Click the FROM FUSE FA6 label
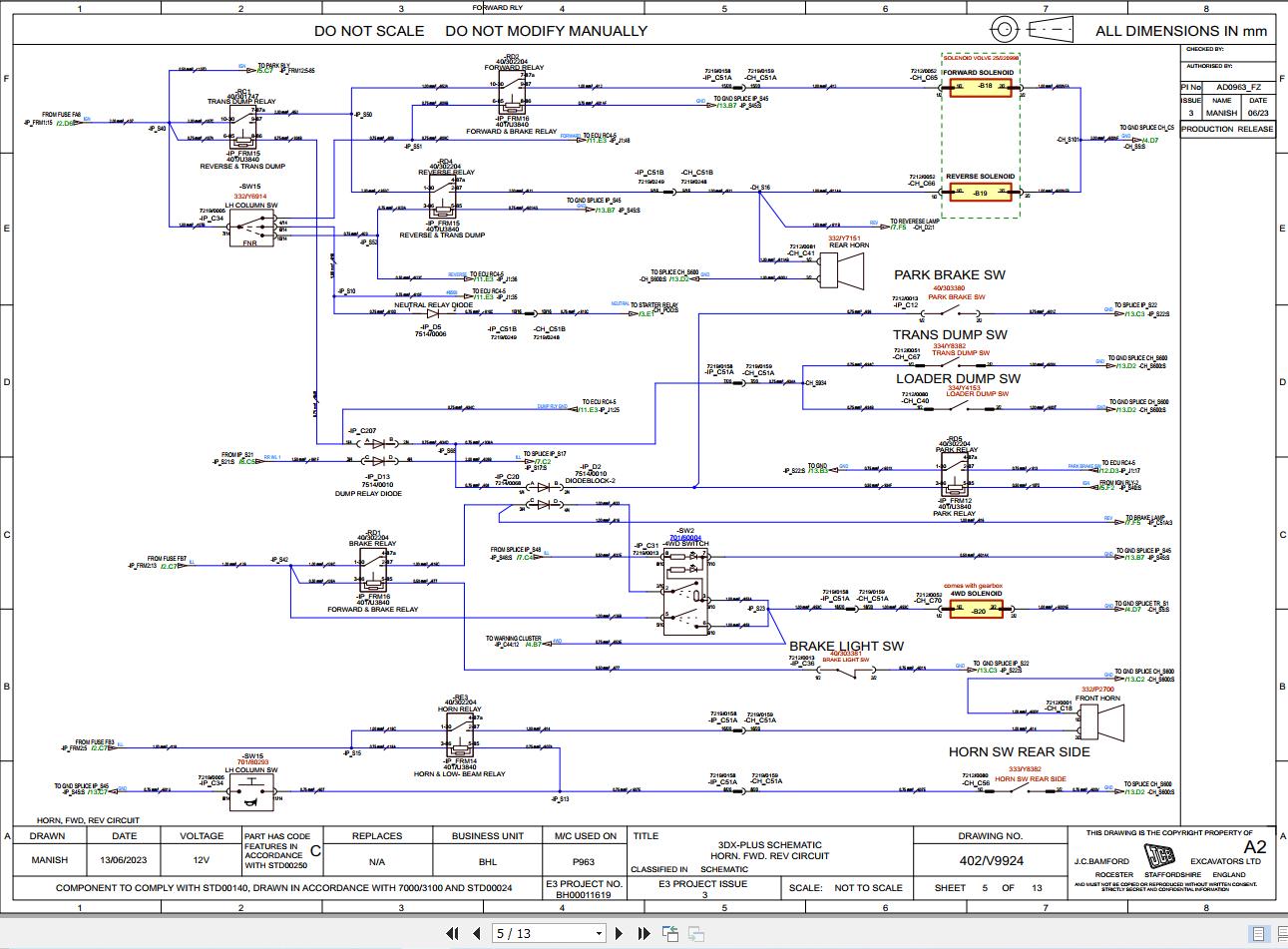Screen dimensions: 1288x949 62,116
